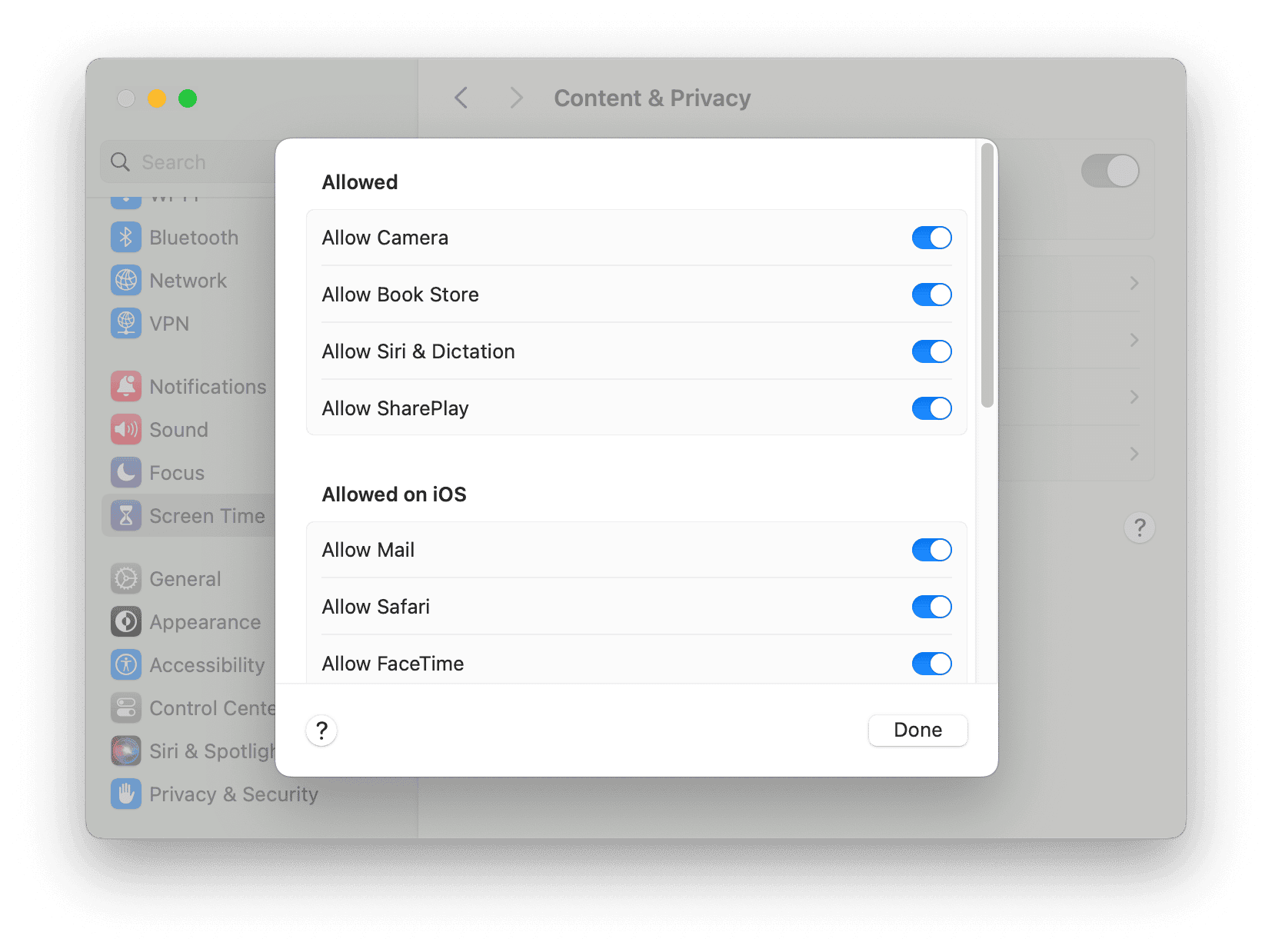
Task: Select Accessibility label in sidebar
Action: click(207, 665)
